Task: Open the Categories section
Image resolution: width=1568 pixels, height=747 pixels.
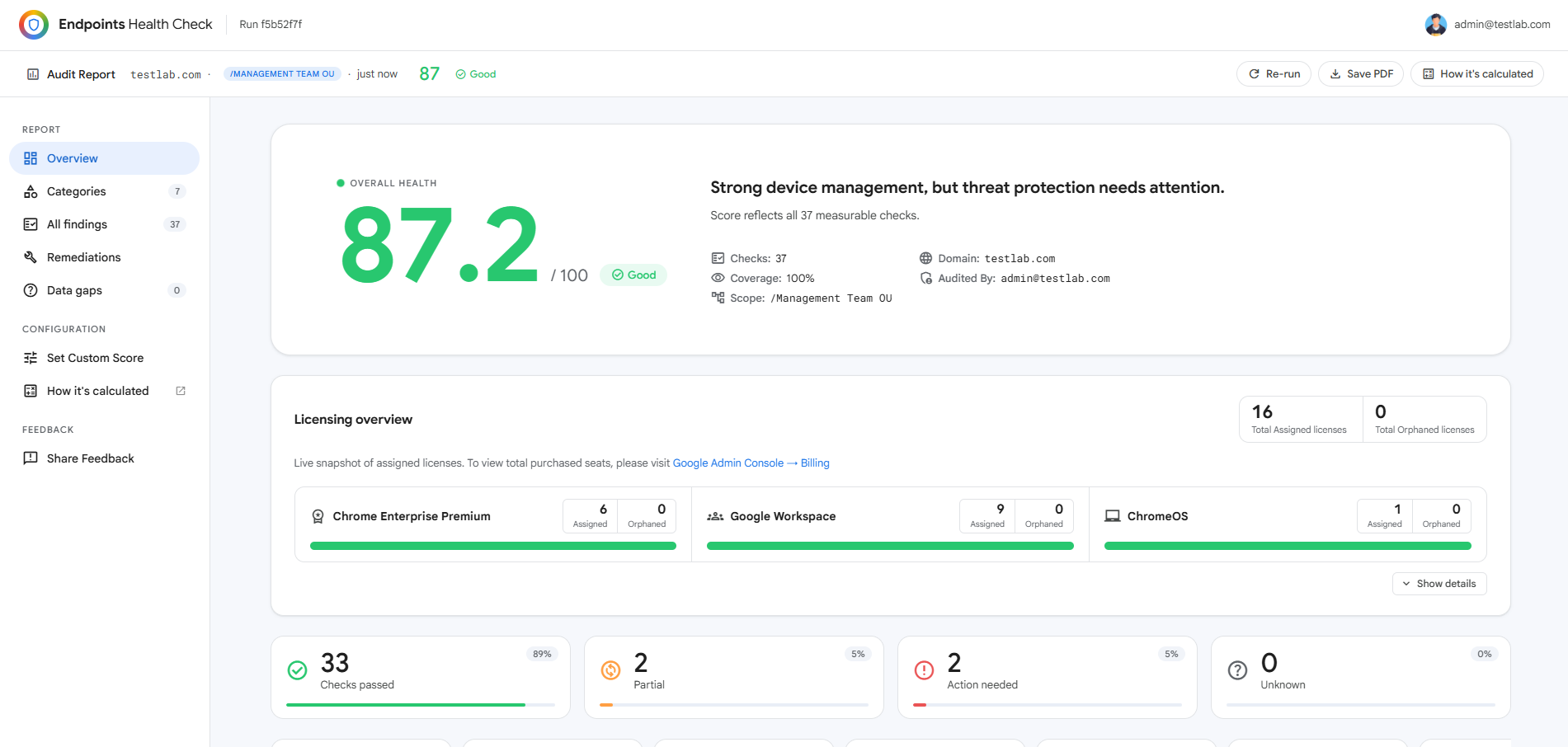Action: click(104, 191)
